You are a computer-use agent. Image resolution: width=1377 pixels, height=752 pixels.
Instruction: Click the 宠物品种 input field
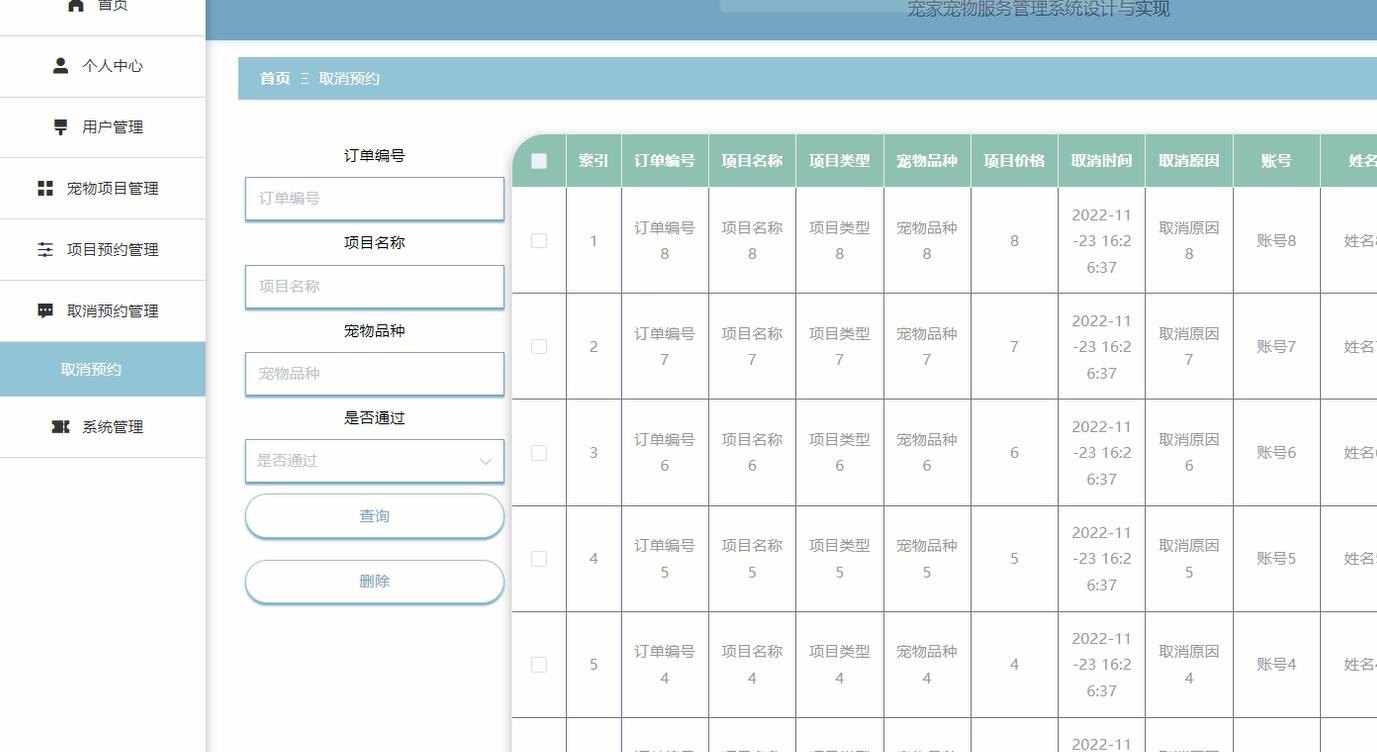[374, 373]
